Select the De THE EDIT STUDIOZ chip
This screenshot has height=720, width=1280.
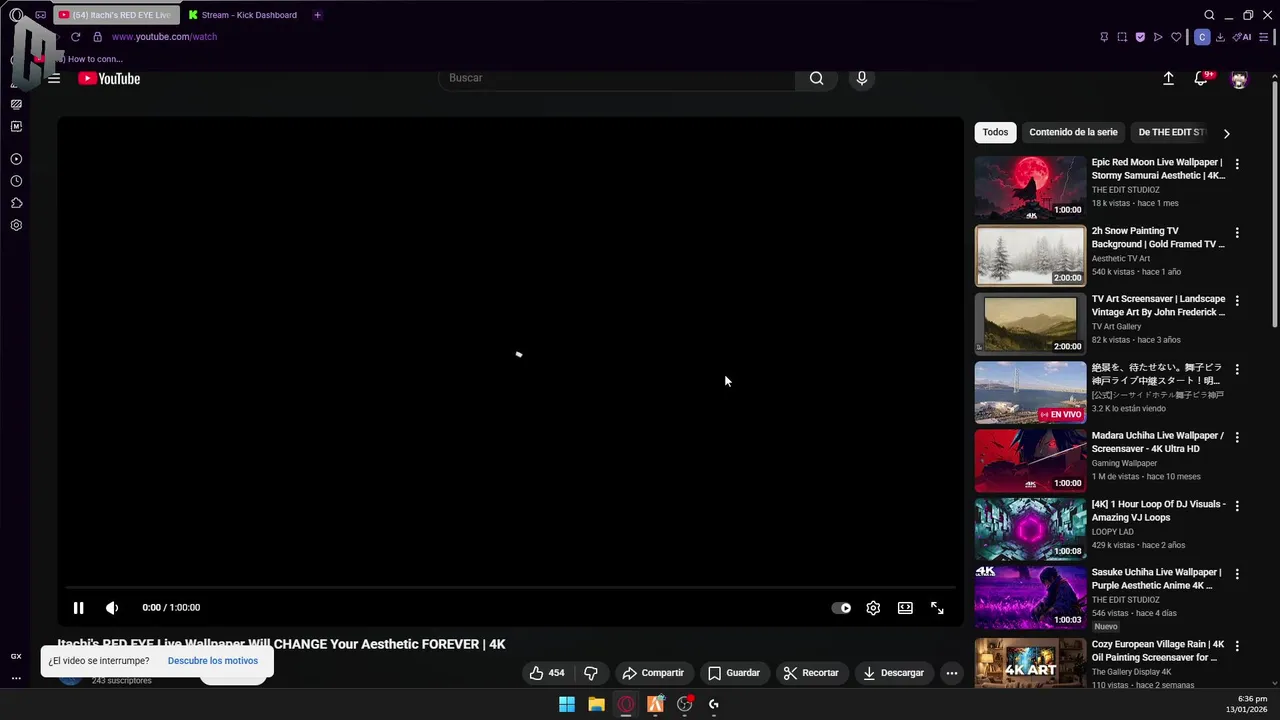(x=1172, y=132)
